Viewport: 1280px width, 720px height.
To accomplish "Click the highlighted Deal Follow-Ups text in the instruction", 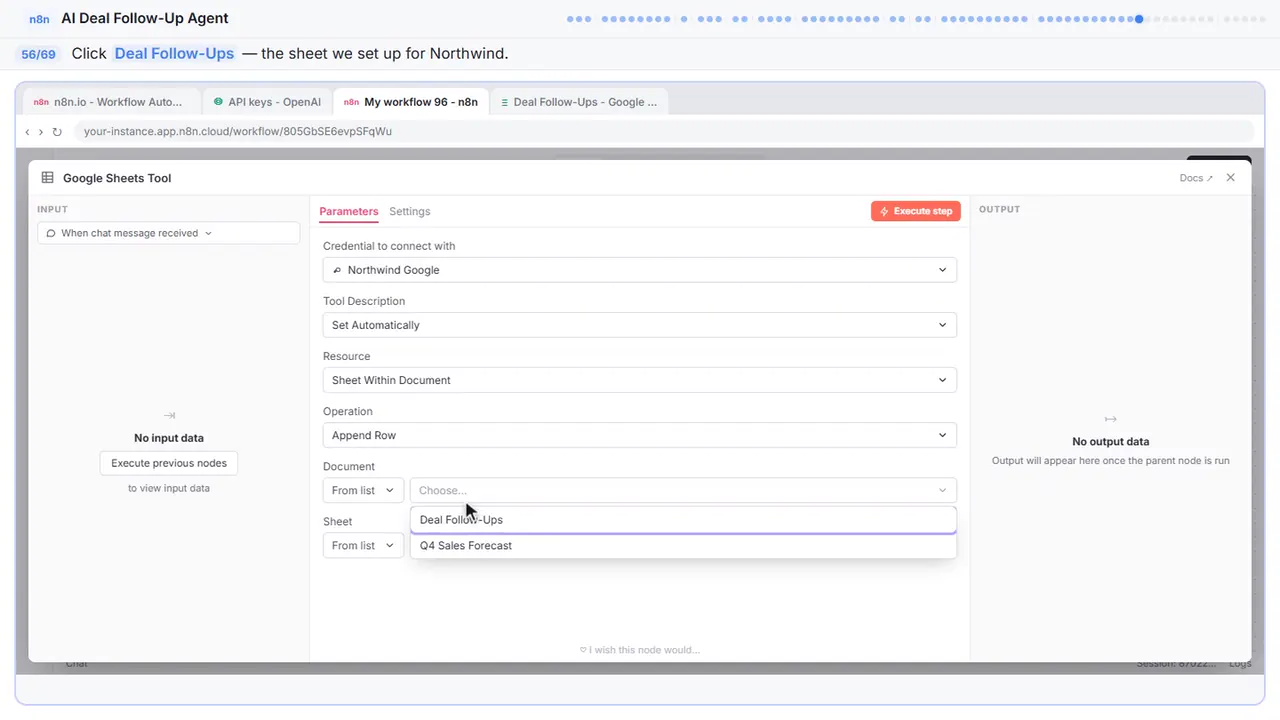I will pyautogui.click(x=174, y=54).
